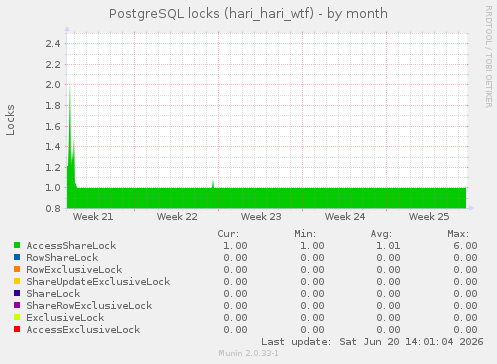Click RowShareLock Cur value 0.00
Screen dimensions: 497x364
235,258
